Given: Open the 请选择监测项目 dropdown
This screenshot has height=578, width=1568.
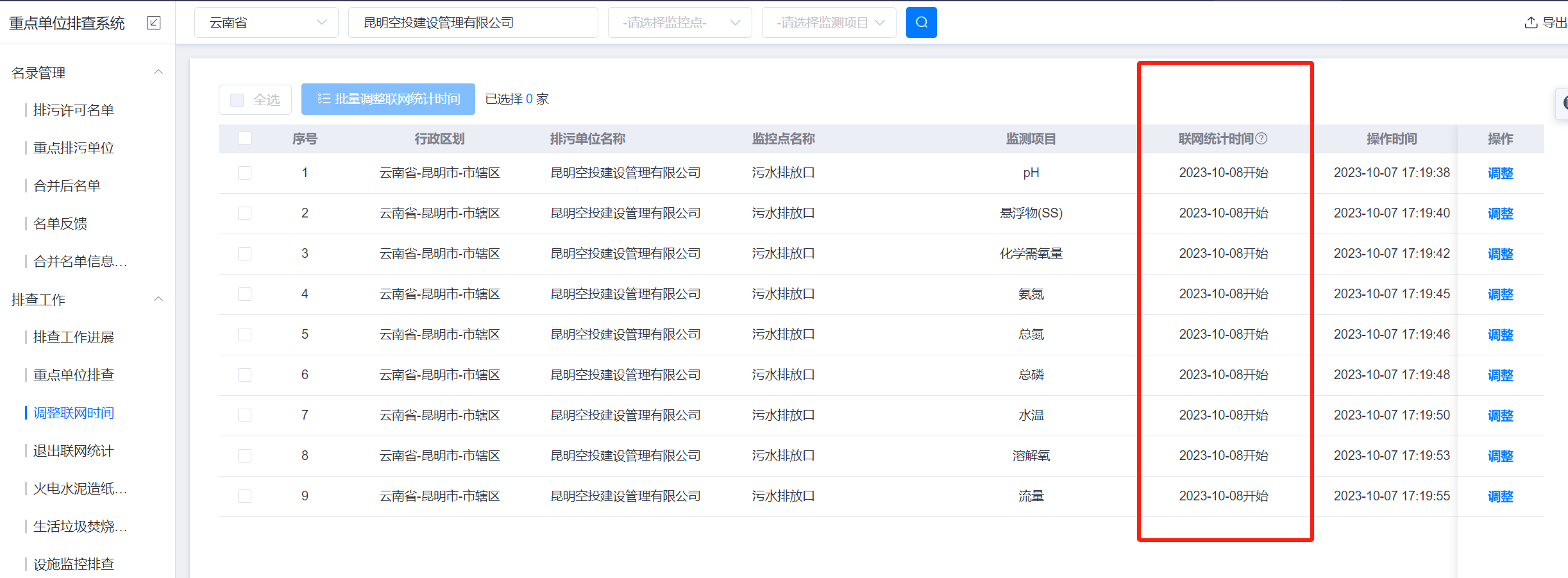Looking at the screenshot, I should point(829,22).
